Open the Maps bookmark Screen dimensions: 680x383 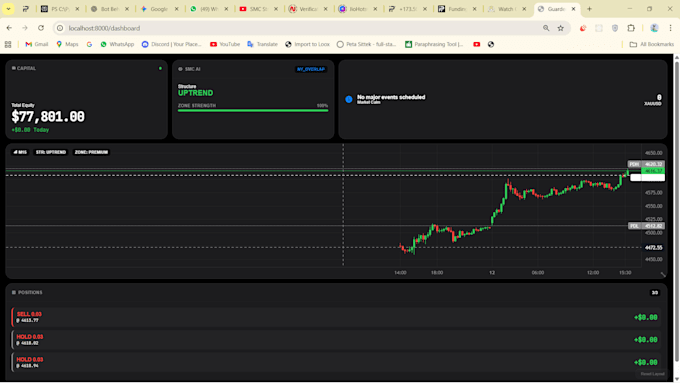click(67, 44)
